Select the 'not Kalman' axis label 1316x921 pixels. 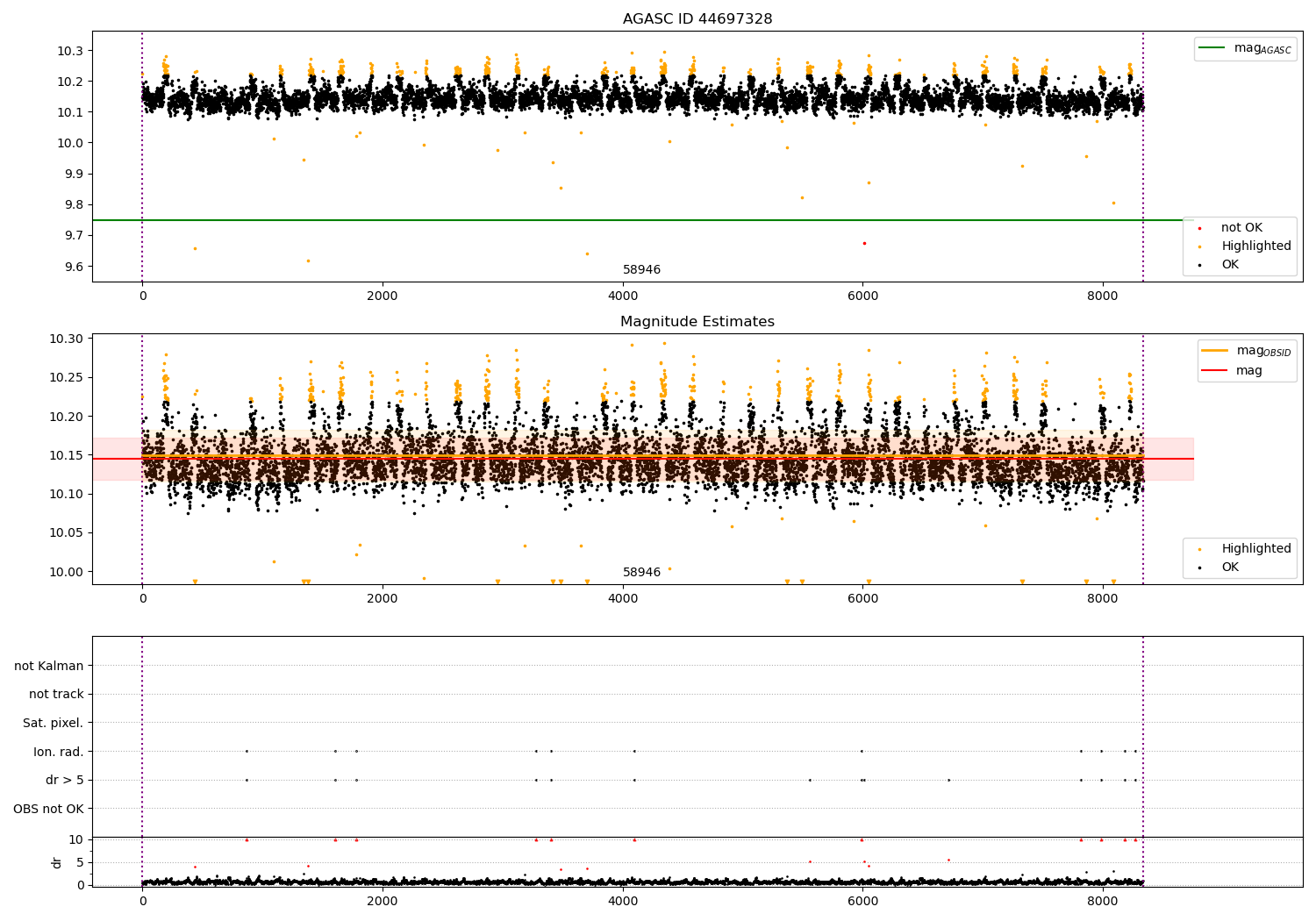coord(49,666)
